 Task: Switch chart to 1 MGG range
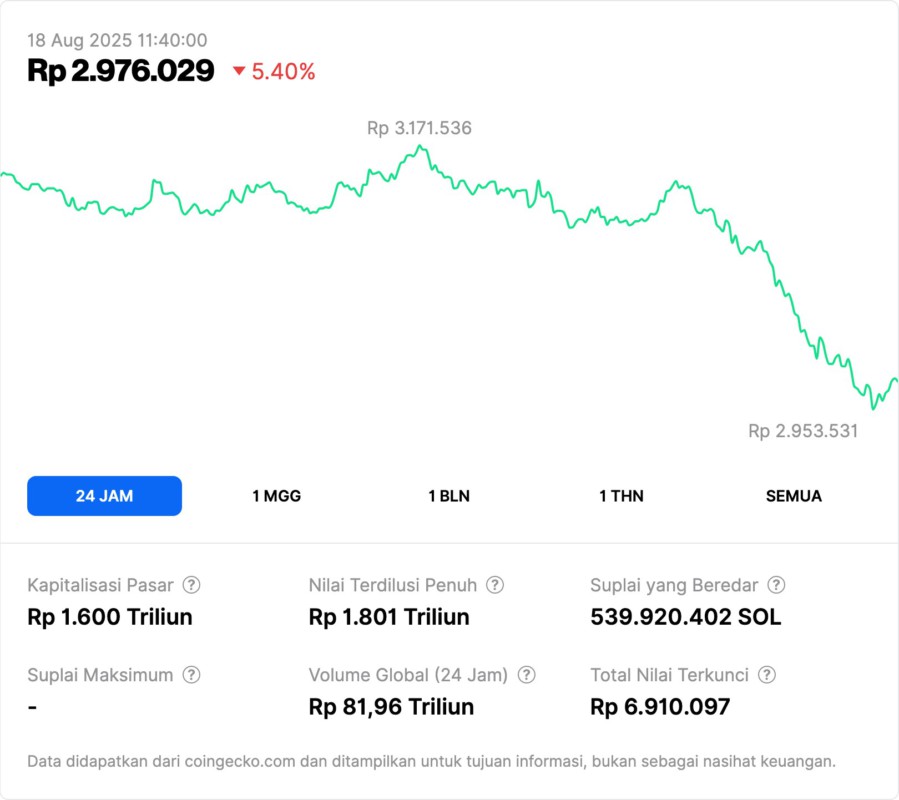276,496
